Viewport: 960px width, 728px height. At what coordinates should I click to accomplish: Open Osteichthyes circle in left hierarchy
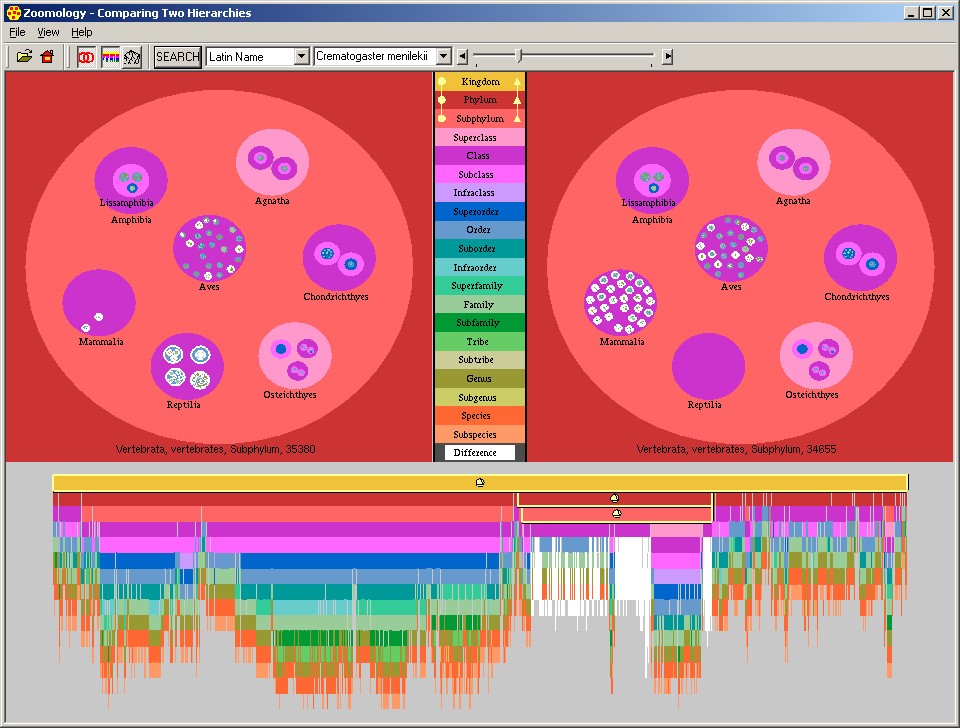(295, 356)
